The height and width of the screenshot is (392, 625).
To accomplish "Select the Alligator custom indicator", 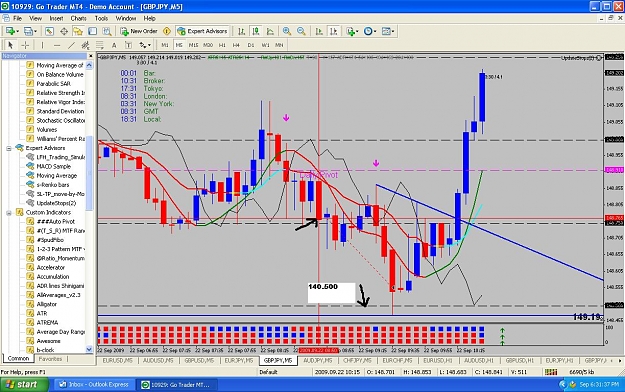I will [47, 304].
